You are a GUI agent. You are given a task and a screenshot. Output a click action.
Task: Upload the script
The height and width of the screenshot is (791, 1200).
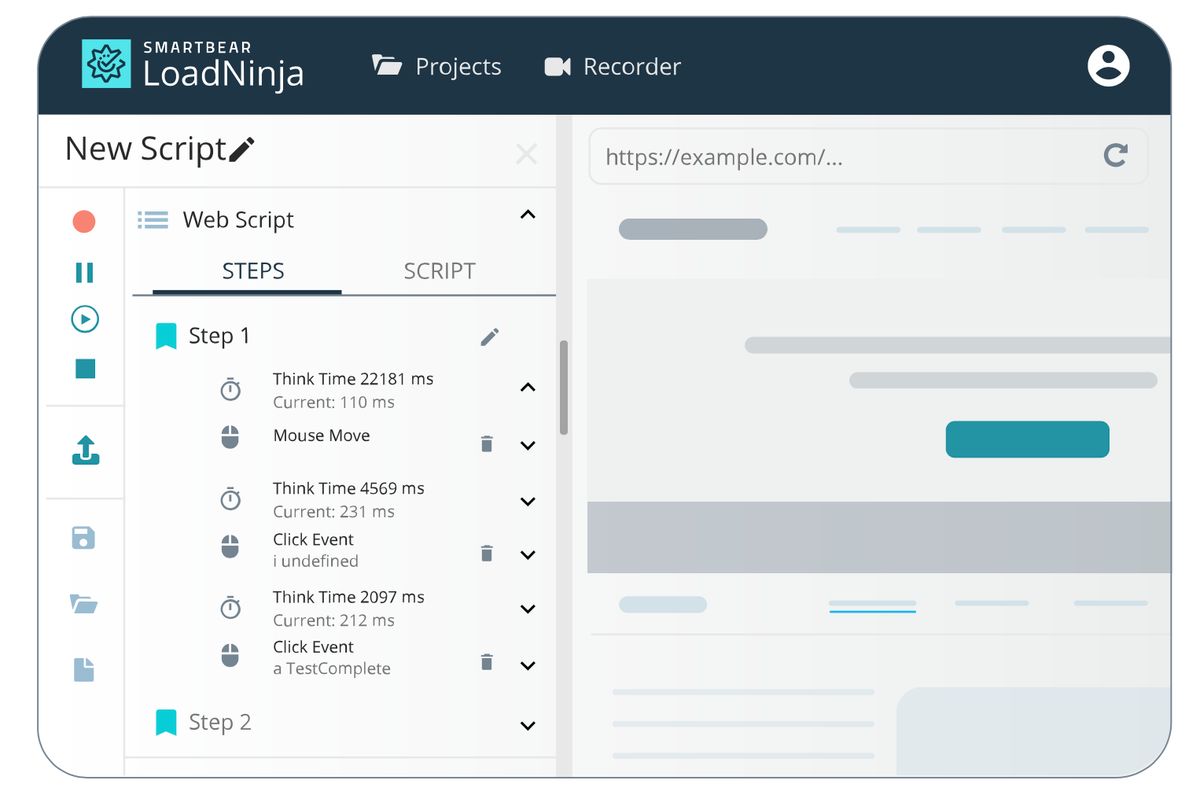tap(83, 451)
